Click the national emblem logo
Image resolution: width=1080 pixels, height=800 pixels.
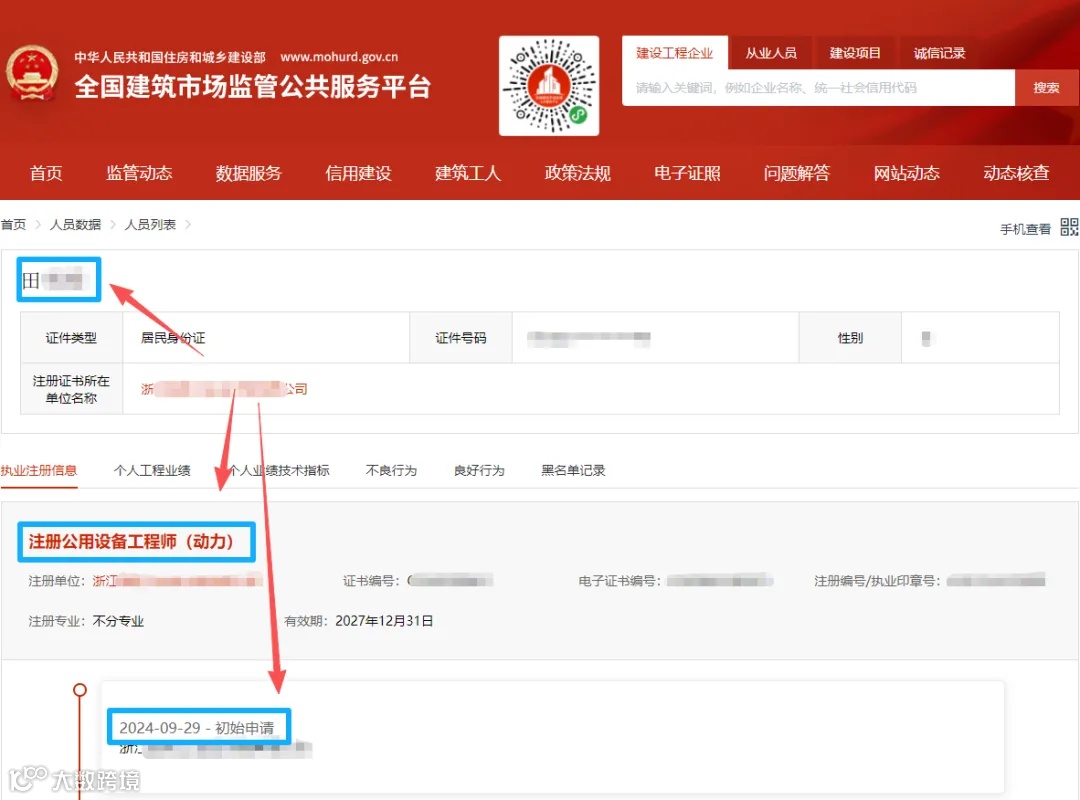32,74
